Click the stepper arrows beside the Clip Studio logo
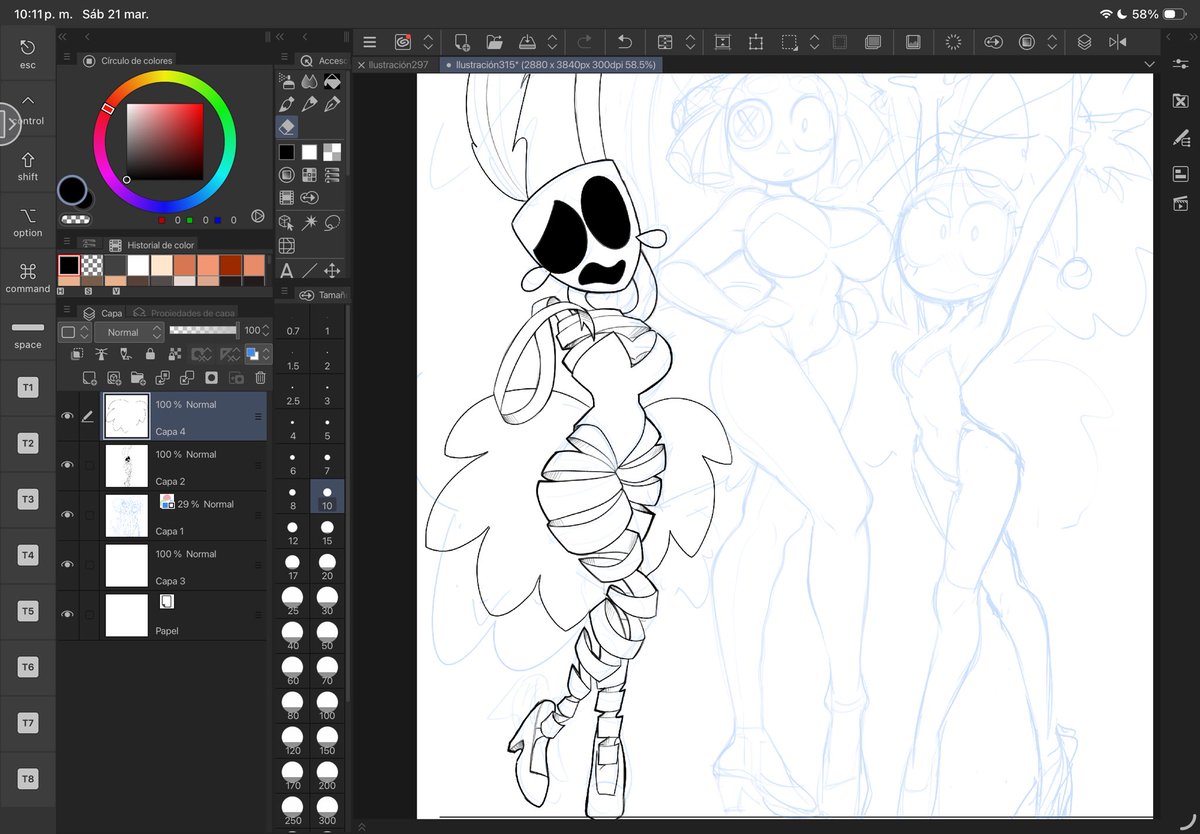1200x834 pixels. 428,42
